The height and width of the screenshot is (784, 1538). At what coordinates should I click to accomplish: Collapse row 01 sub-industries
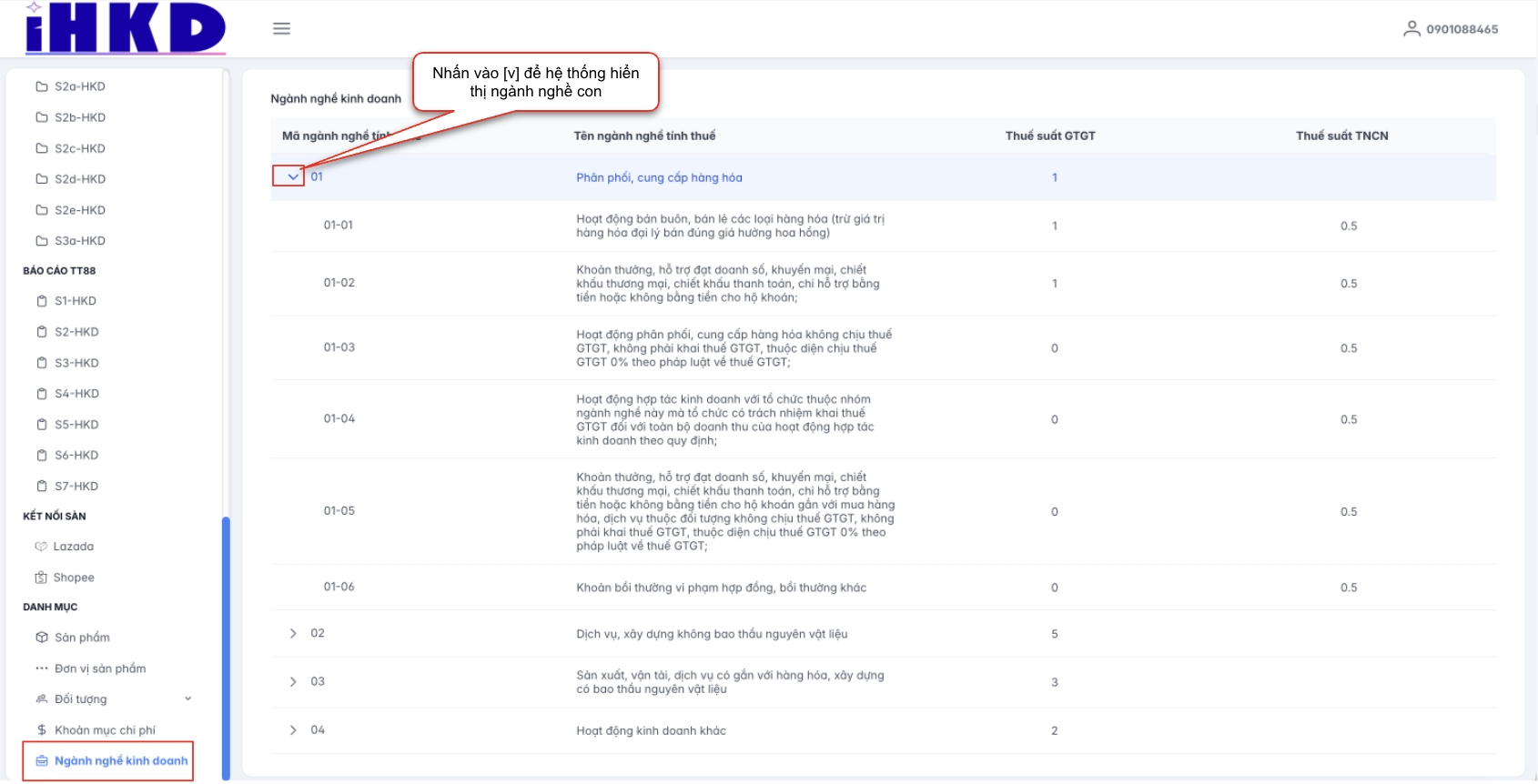click(x=292, y=176)
